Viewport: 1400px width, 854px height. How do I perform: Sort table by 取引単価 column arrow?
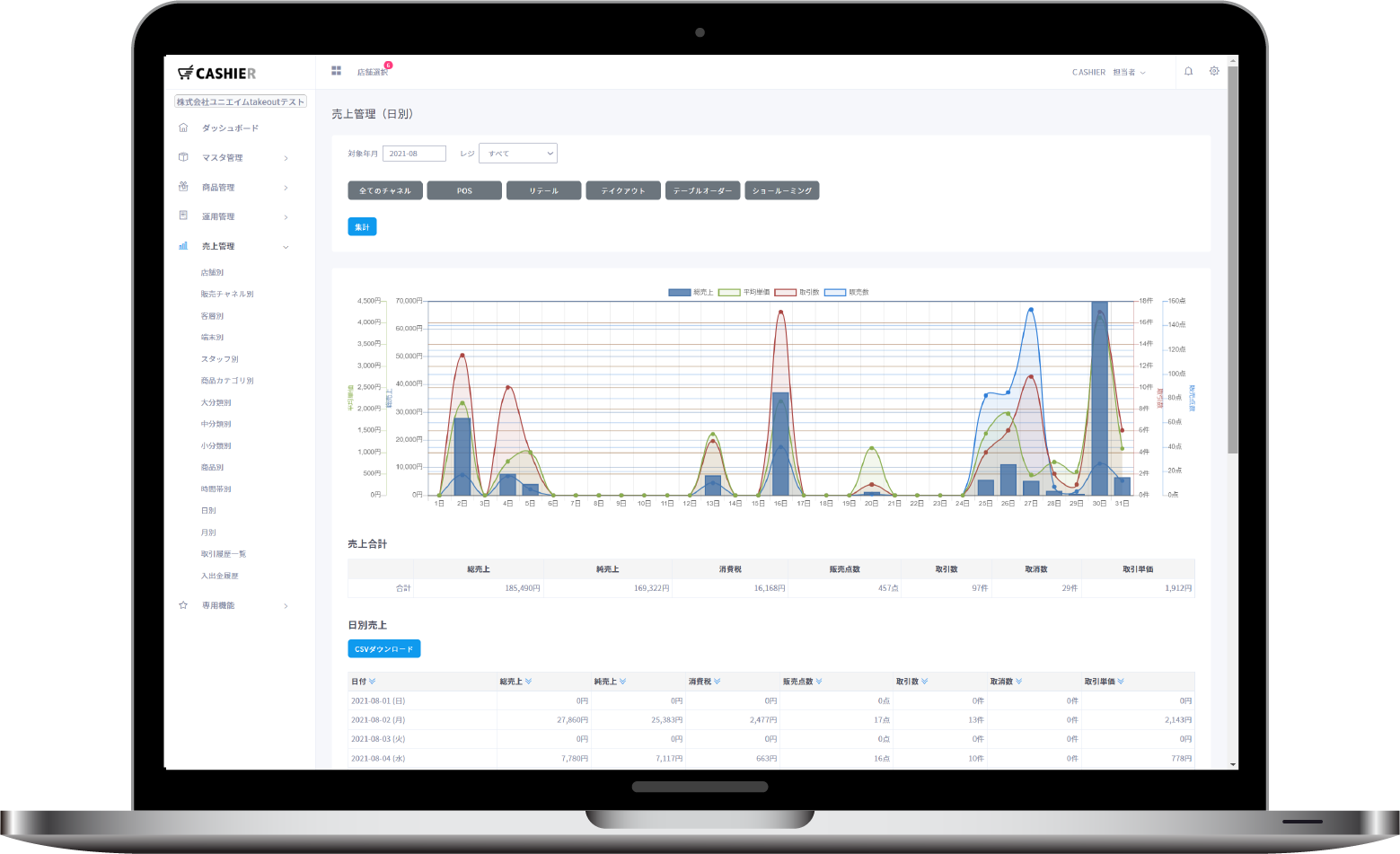1121,682
